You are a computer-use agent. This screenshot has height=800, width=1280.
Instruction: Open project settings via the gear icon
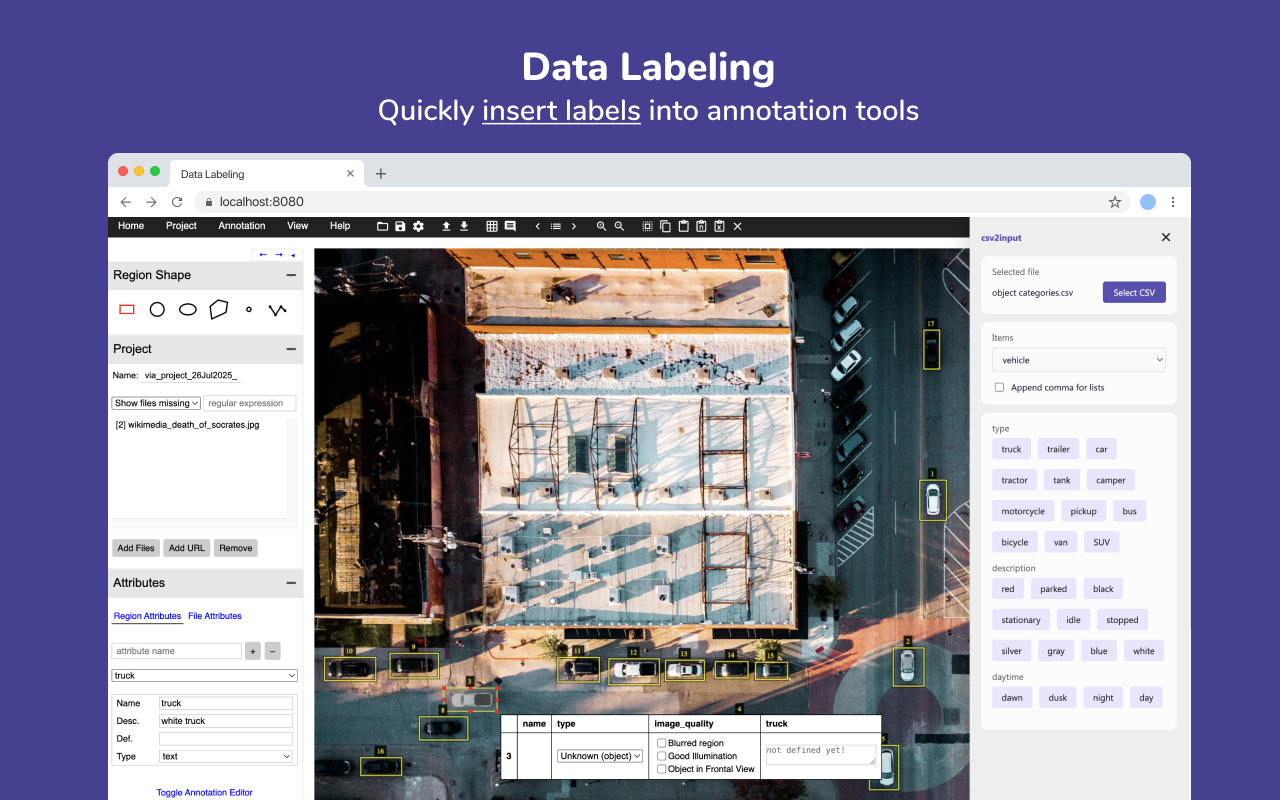pos(418,226)
